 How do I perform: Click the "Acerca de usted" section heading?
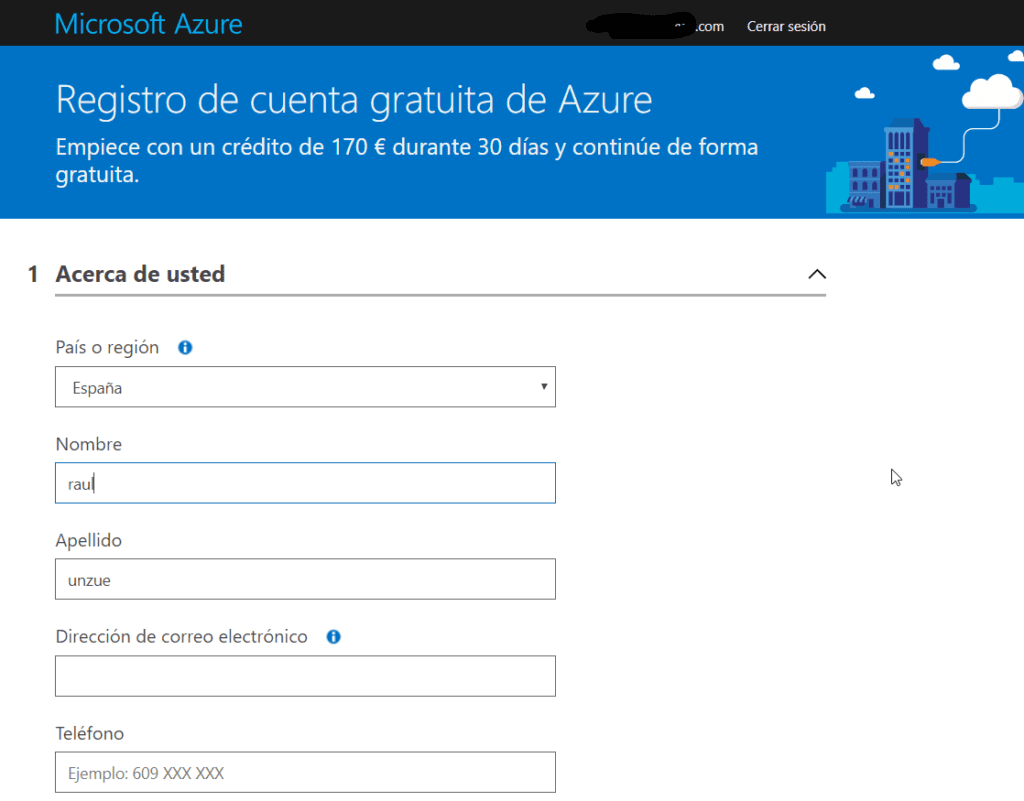[139, 273]
